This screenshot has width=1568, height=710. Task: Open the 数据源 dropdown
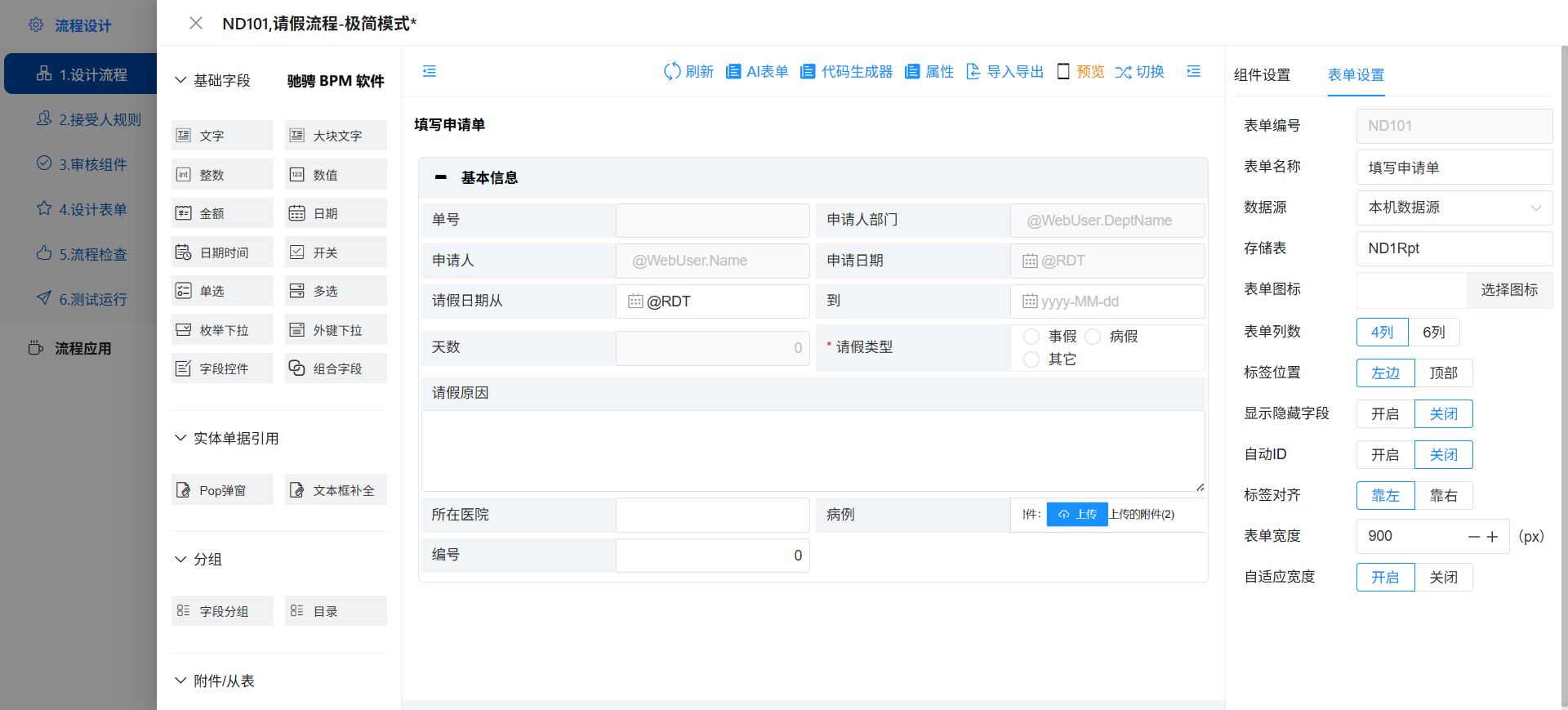tap(1454, 208)
